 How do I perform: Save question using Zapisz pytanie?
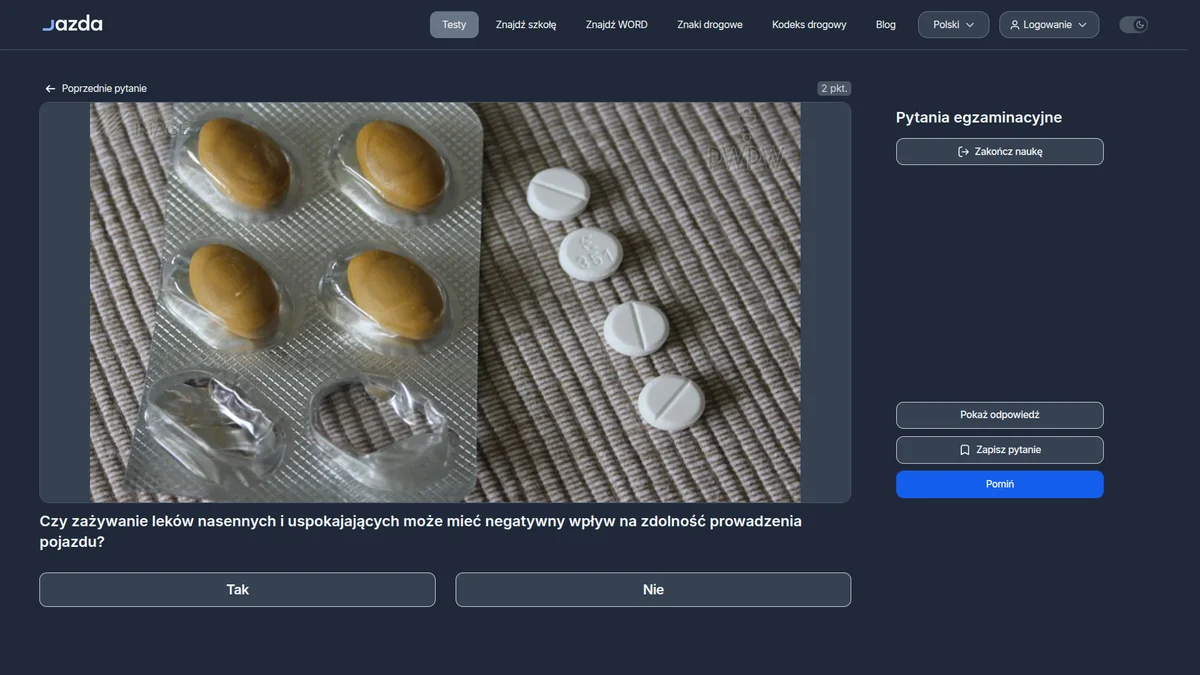(x=1000, y=450)
